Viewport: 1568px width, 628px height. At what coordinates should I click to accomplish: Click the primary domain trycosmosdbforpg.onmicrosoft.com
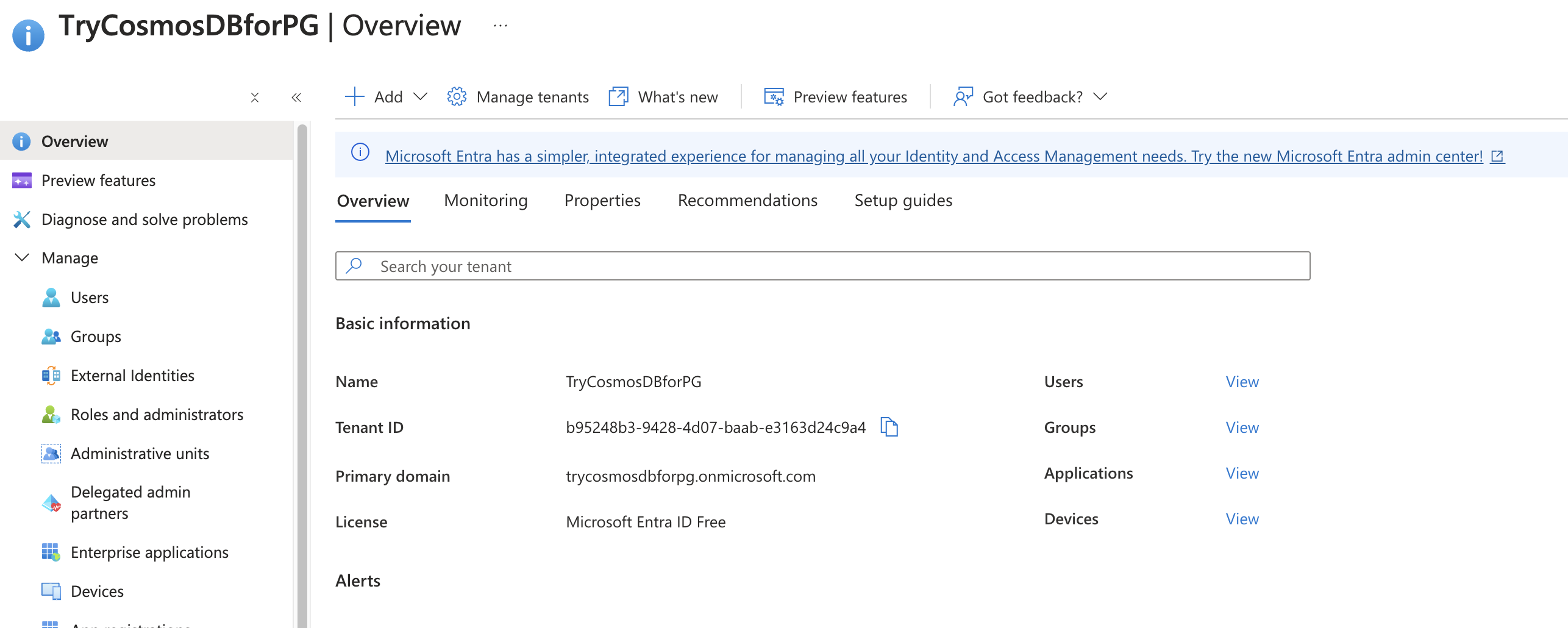pos(691,476)
